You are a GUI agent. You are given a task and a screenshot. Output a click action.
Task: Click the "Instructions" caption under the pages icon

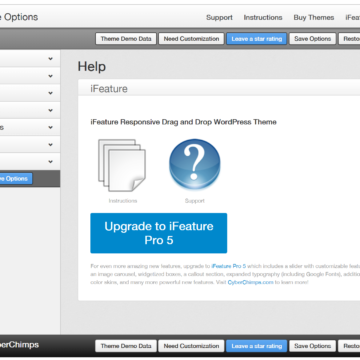pyautogui.click(x=123, y=201)
